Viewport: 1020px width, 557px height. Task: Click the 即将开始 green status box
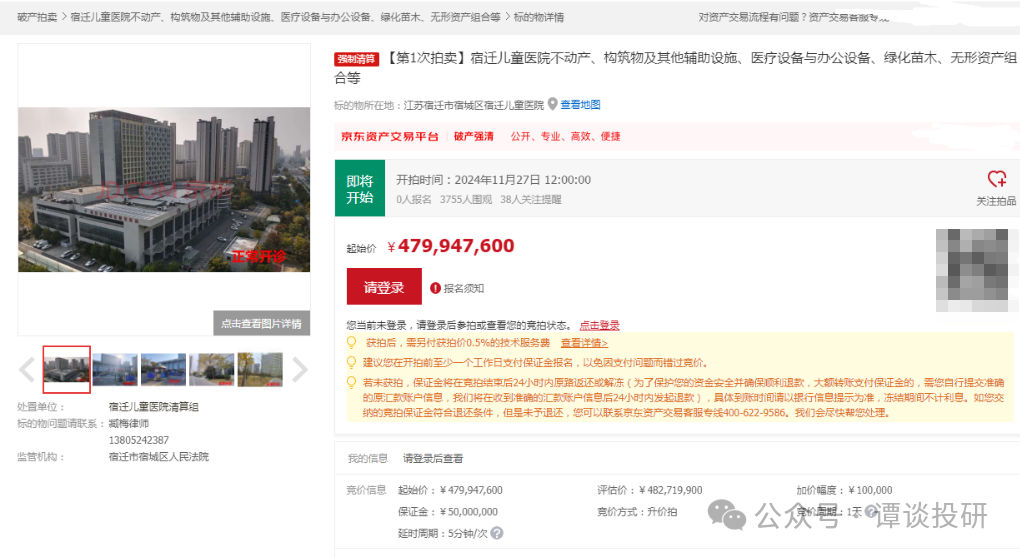click(x=360, y=189)
